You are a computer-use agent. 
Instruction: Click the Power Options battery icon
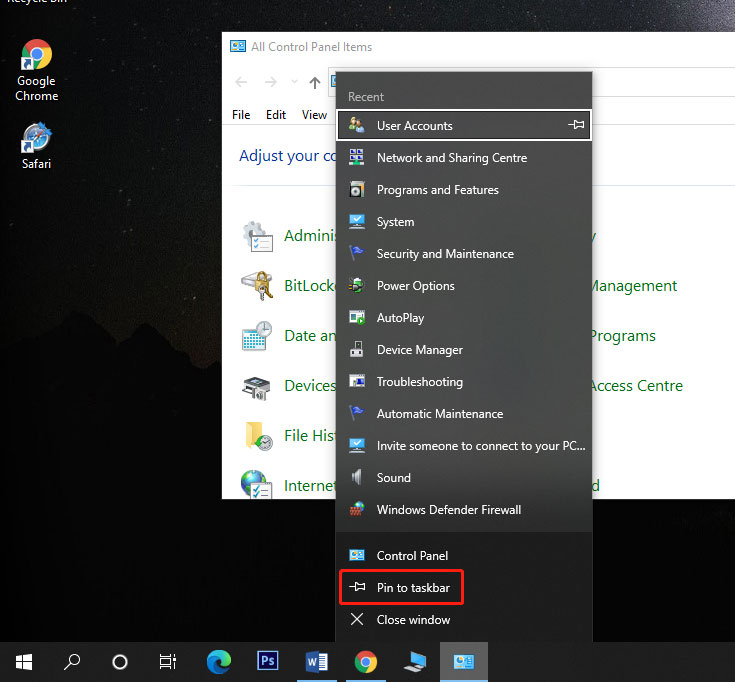357,285
